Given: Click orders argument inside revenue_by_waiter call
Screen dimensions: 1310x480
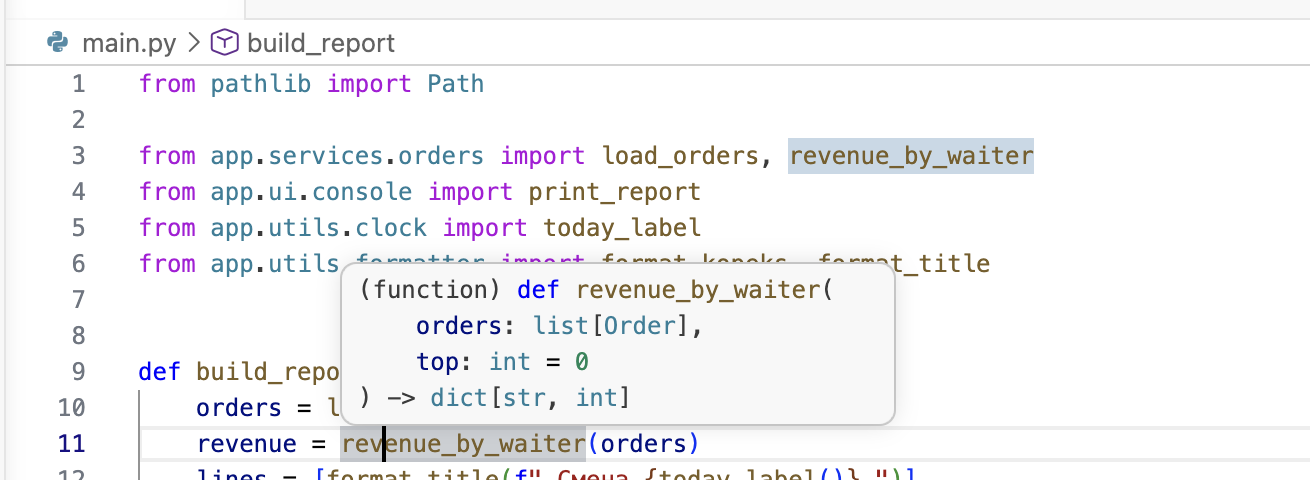Looking at the screenshot, I should pyautogui.click(x=643, y=444).
